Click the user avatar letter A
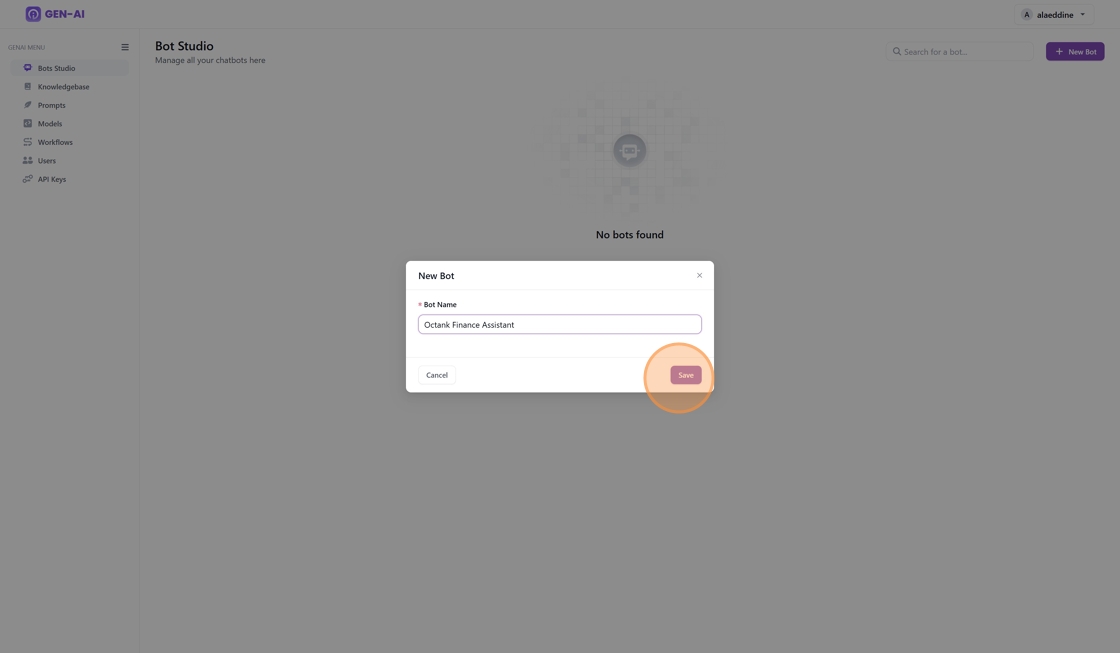 pyautogui.click(x=1026, y=15)
